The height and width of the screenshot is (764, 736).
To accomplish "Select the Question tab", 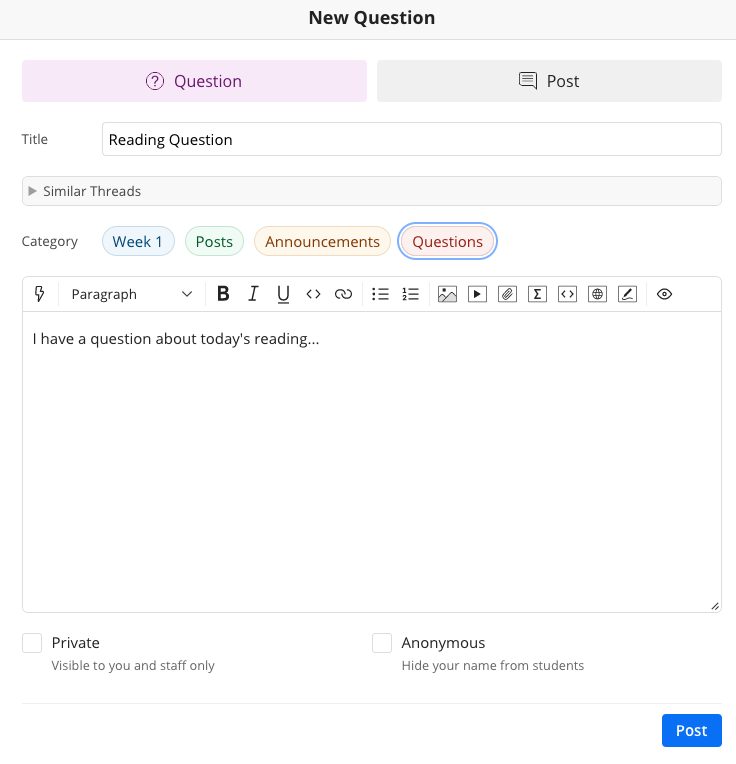I will tap(194, 81).
